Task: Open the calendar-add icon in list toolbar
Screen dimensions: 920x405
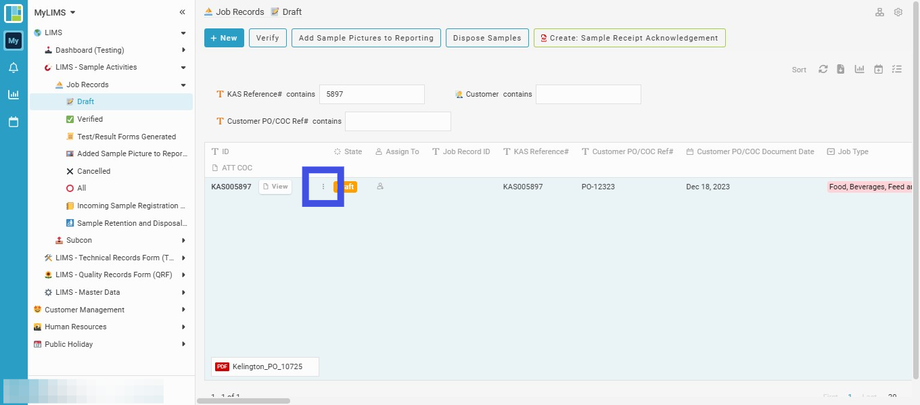Action: click(878, 69)
